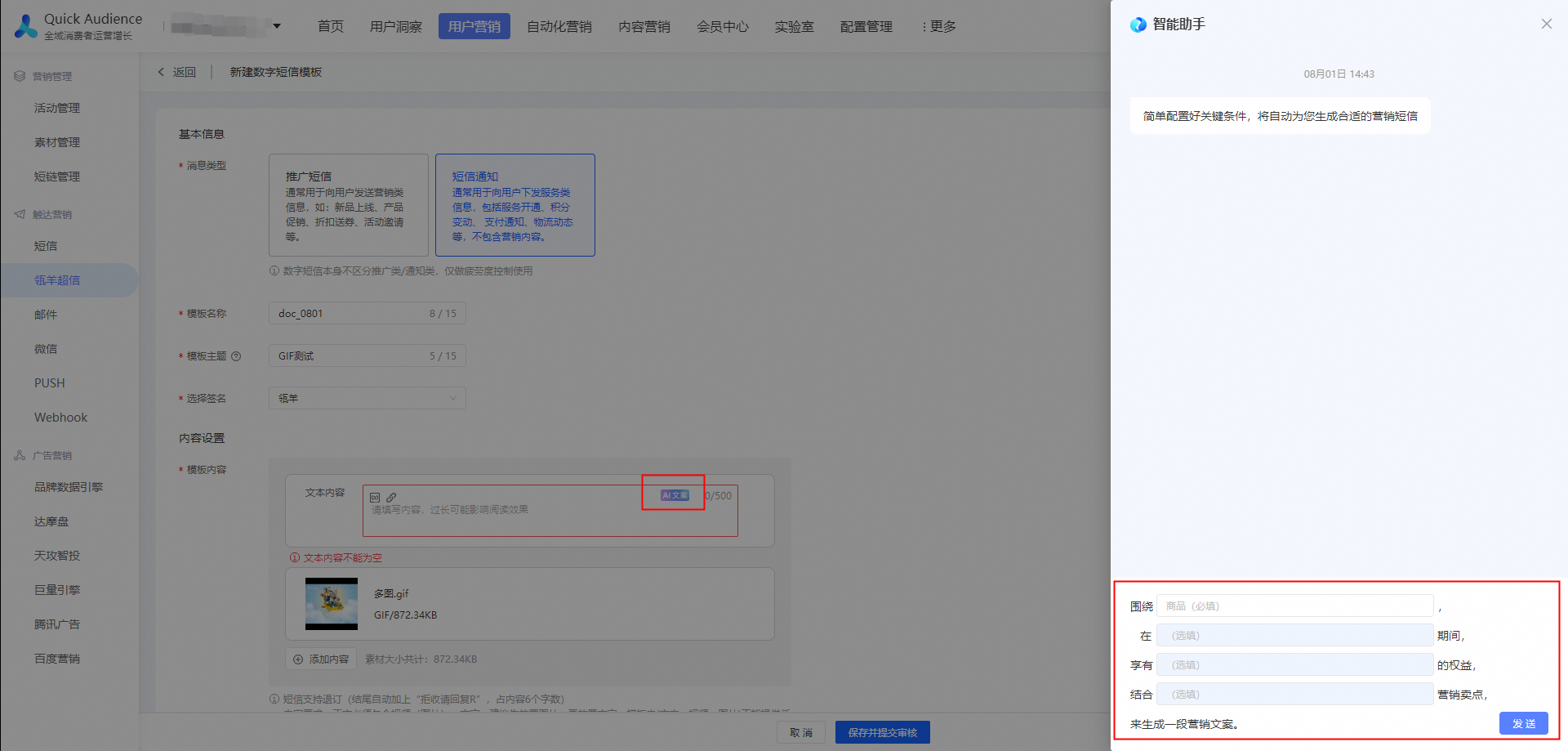Image resolution: width=1568 pixels, height=751 pixels.
Task: Click the 文本内容不能为空 error icon
Action: pos(295,557)
